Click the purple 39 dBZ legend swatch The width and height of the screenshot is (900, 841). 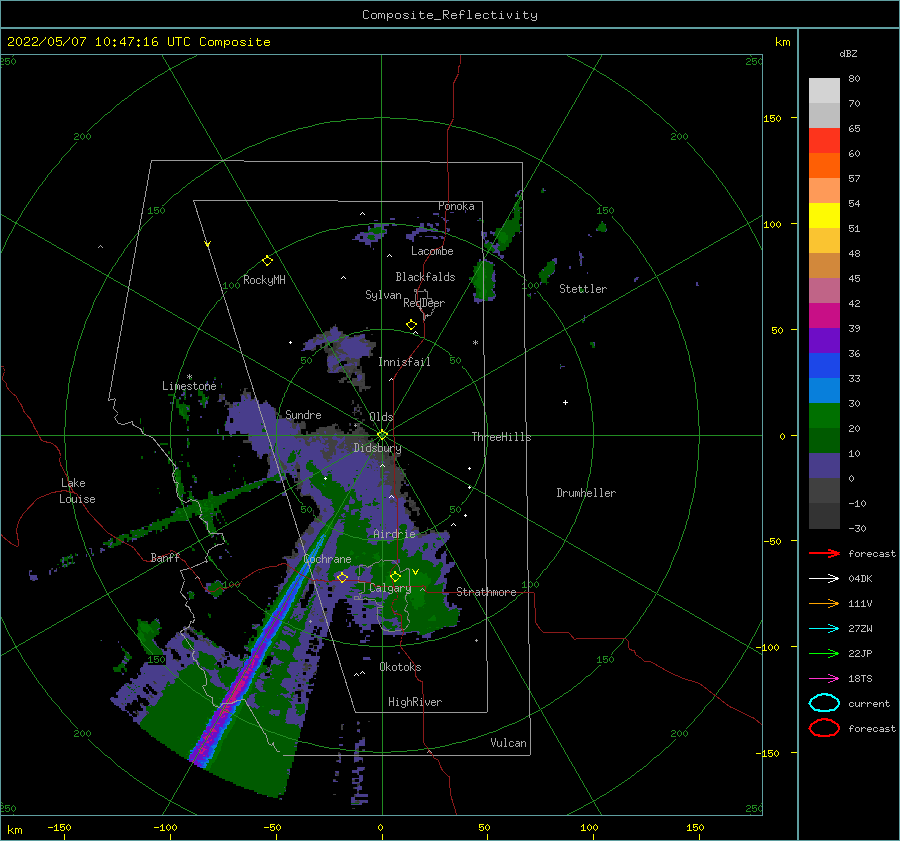tap(824, 341)
